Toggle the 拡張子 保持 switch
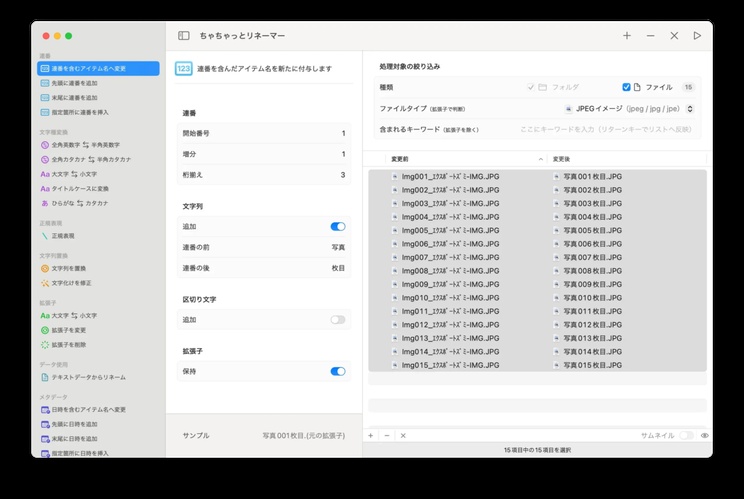Screen dimensions: 744x499 (x=338, y=371)
